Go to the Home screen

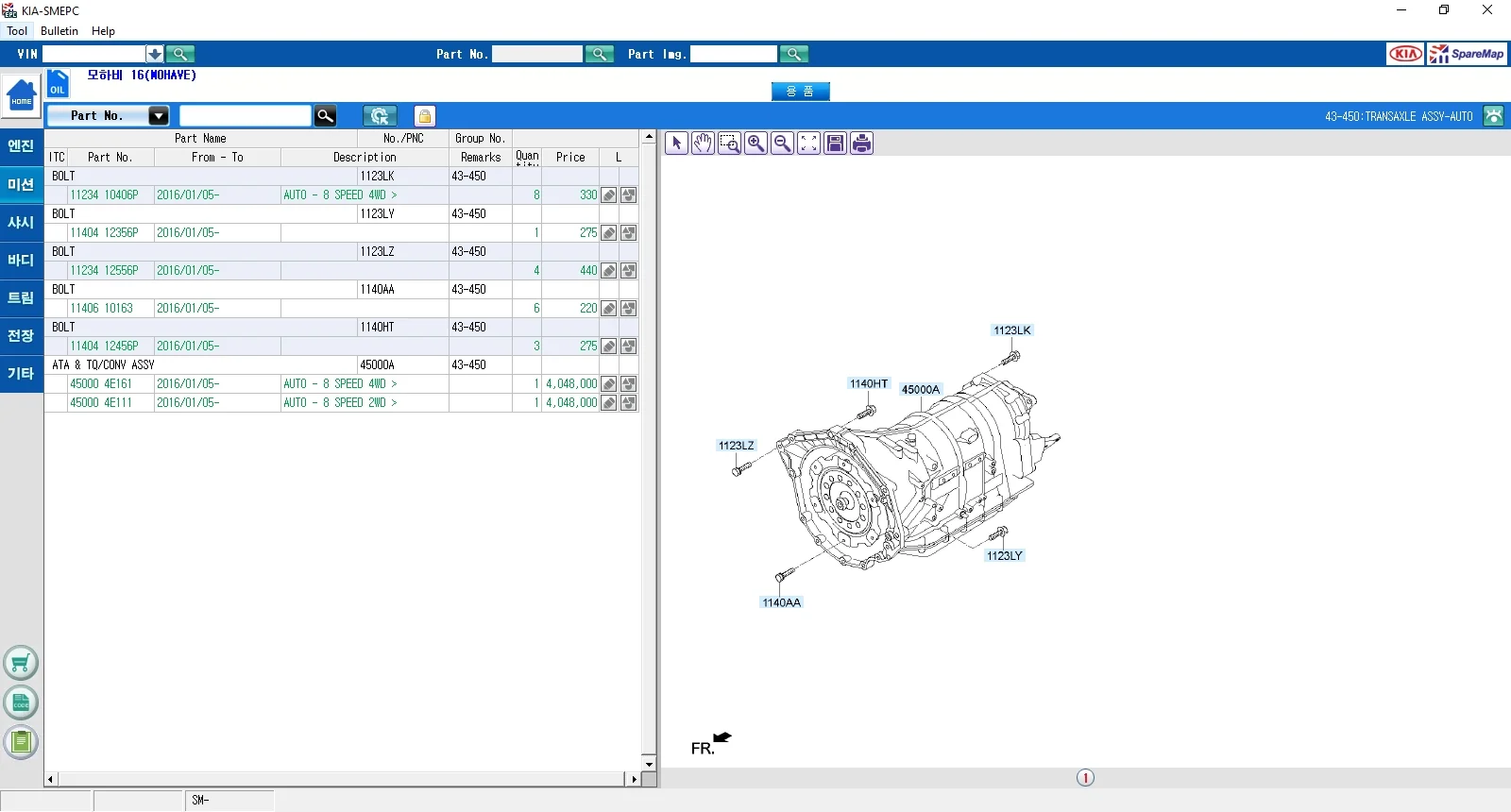[x=21, y=95]
